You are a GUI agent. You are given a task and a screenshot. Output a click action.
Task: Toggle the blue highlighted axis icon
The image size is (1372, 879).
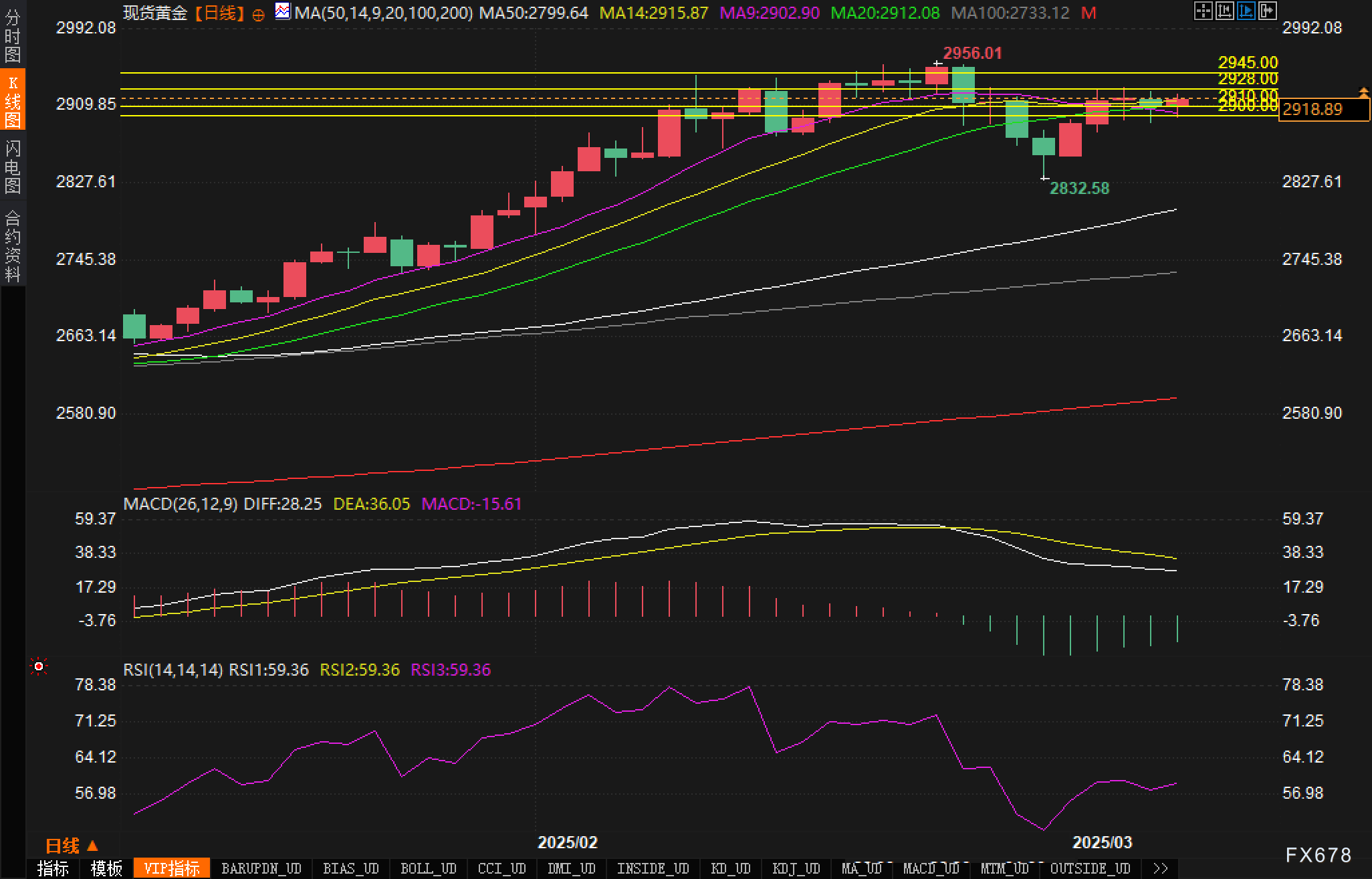1246,11
